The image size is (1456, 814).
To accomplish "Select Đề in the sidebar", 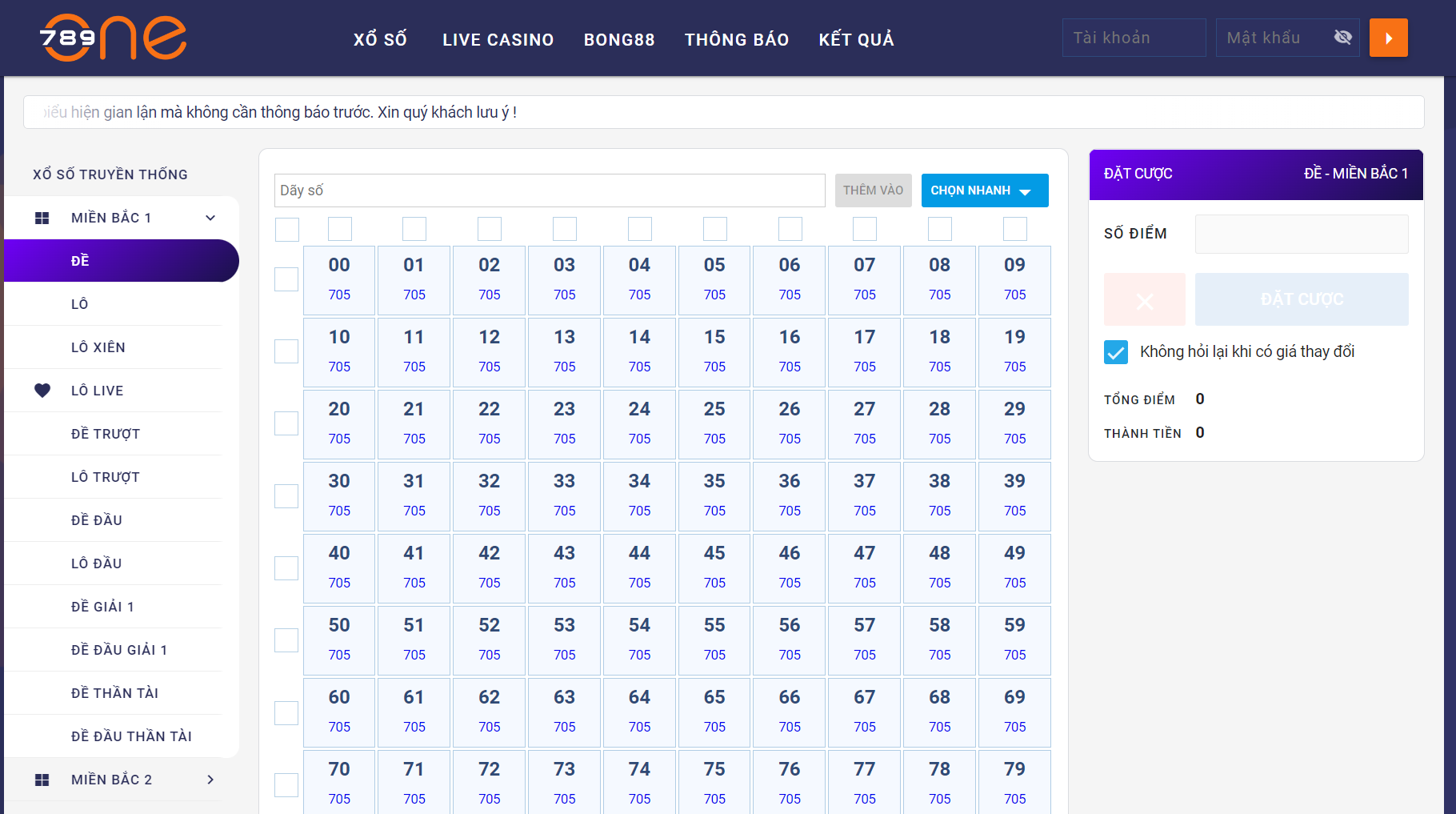I will pyautogui.click(x=122, y=261).
